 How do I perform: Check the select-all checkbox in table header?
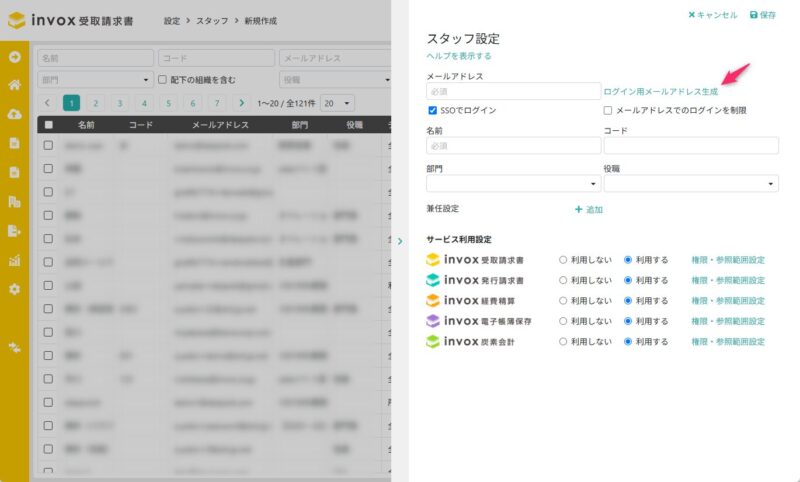point(48,124)
